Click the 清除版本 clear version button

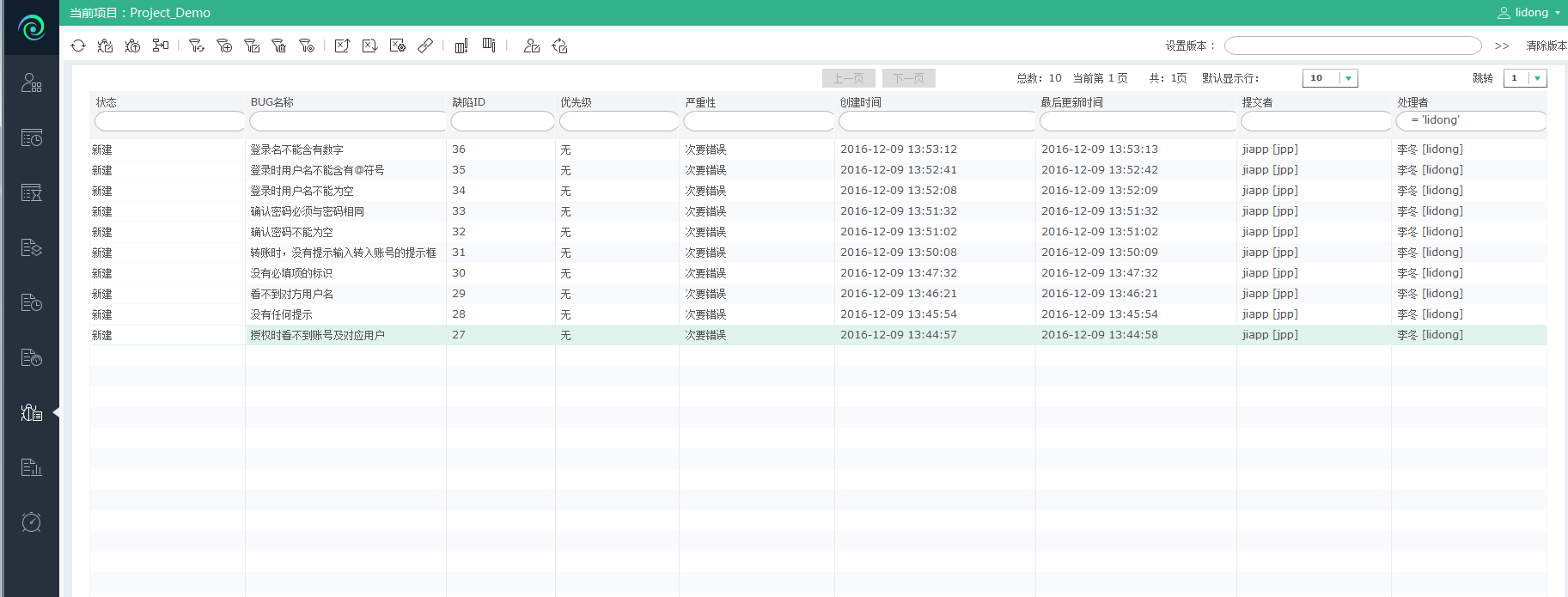(1547, 46)
